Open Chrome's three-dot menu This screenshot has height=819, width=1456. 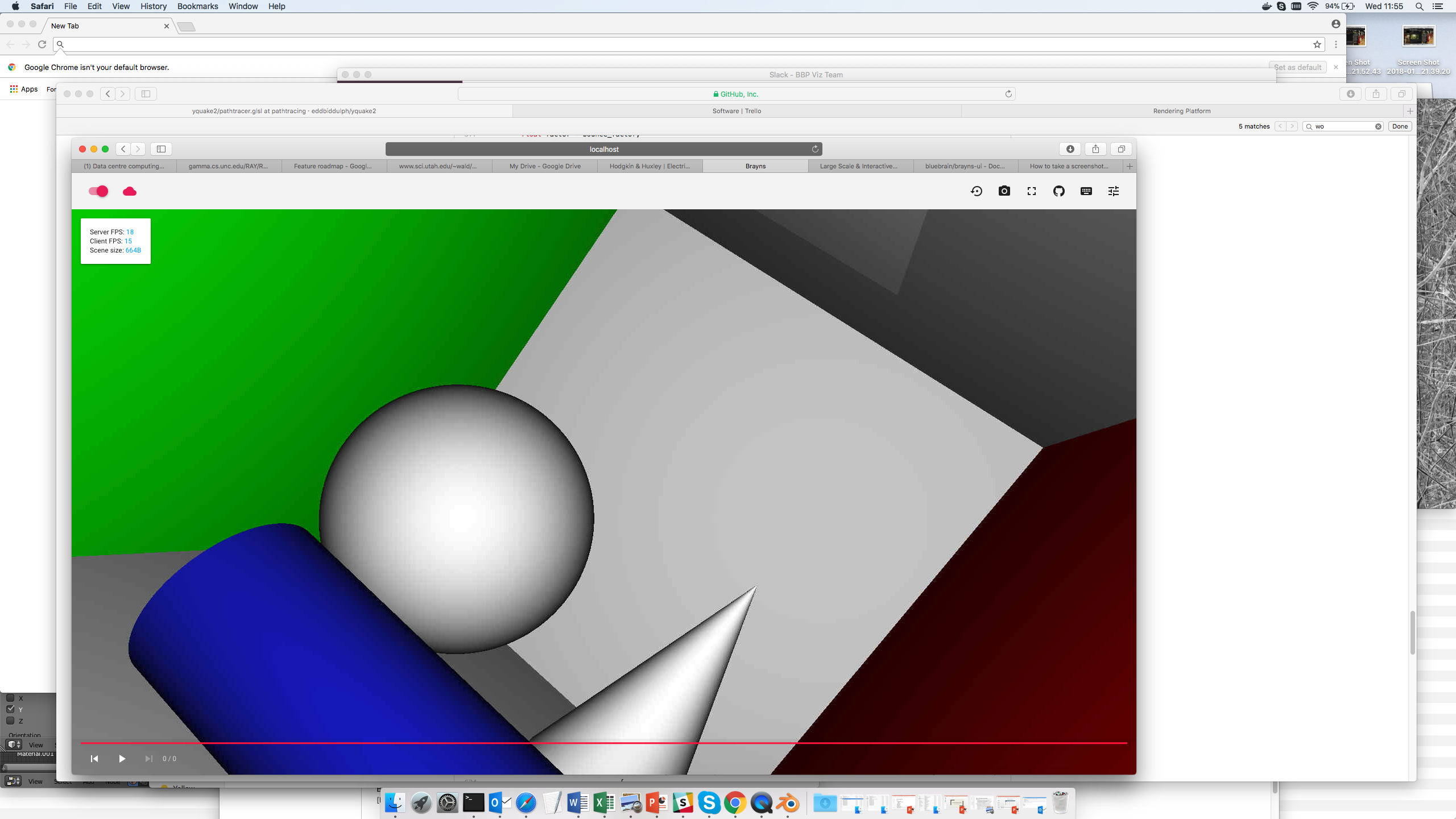(x=1336, y=44)
